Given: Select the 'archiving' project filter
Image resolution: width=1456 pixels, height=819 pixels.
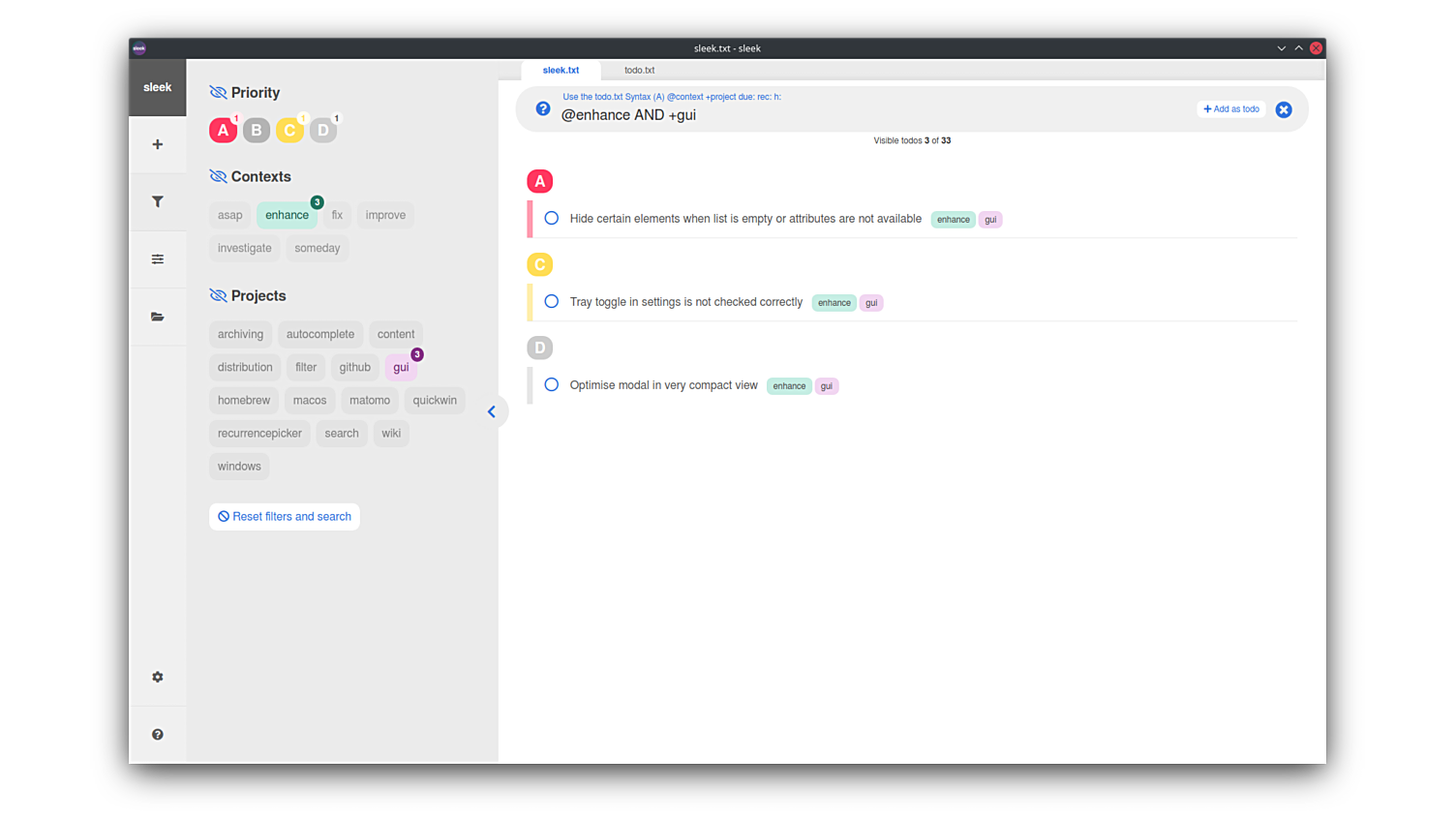Looking at the screenshot, I should pyautogui.click(x=240, y=334).
